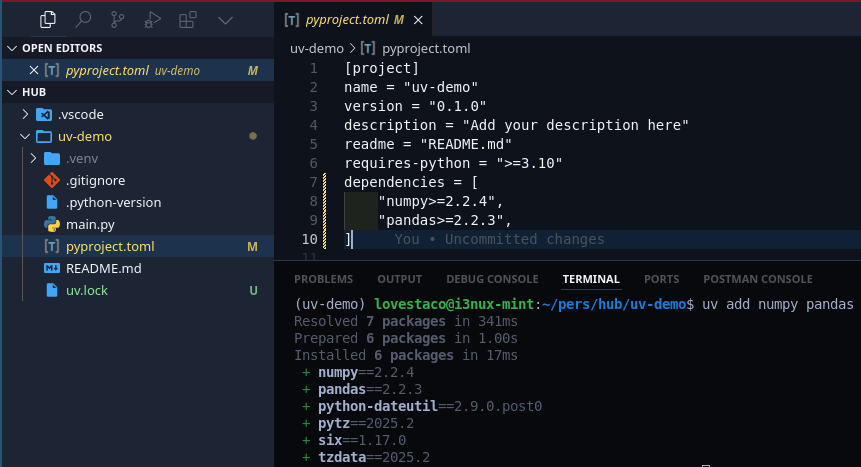The image size is (861, 467).
Task: Select the pyproject.toml editor tab
Action: (354, 20)
